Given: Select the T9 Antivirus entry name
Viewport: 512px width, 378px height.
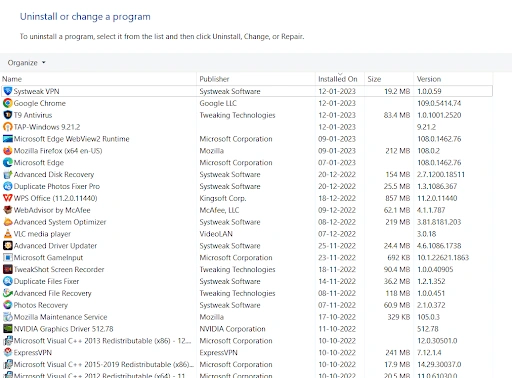Looking at the screenshot, I should coord(33,115).
